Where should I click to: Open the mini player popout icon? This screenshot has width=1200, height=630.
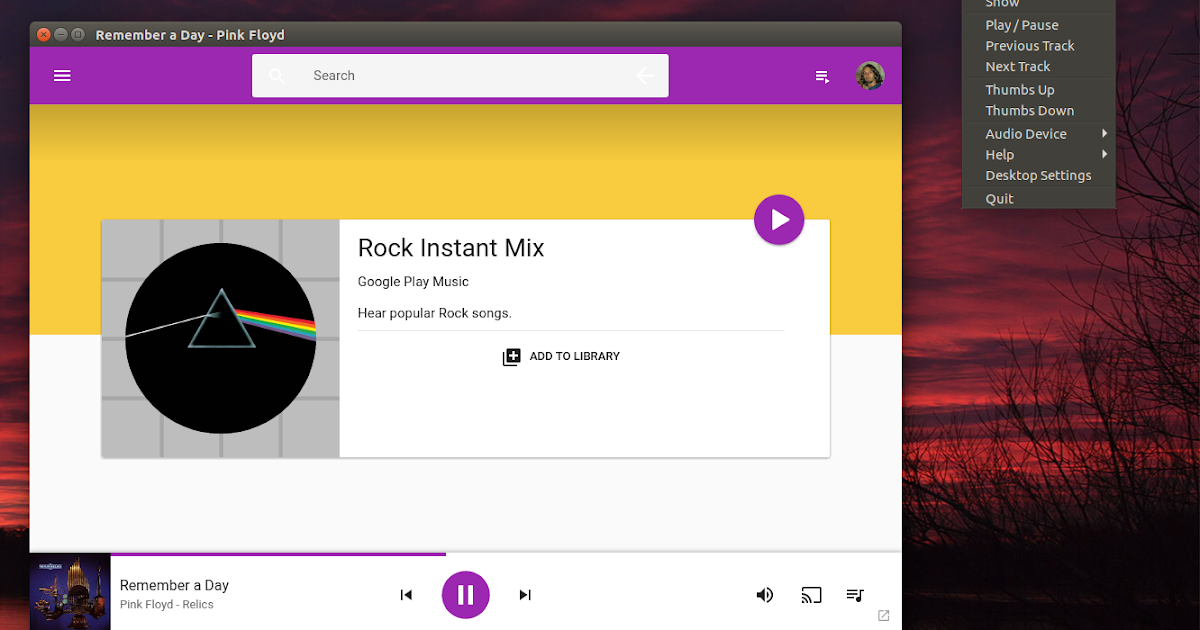click(883, 615)
